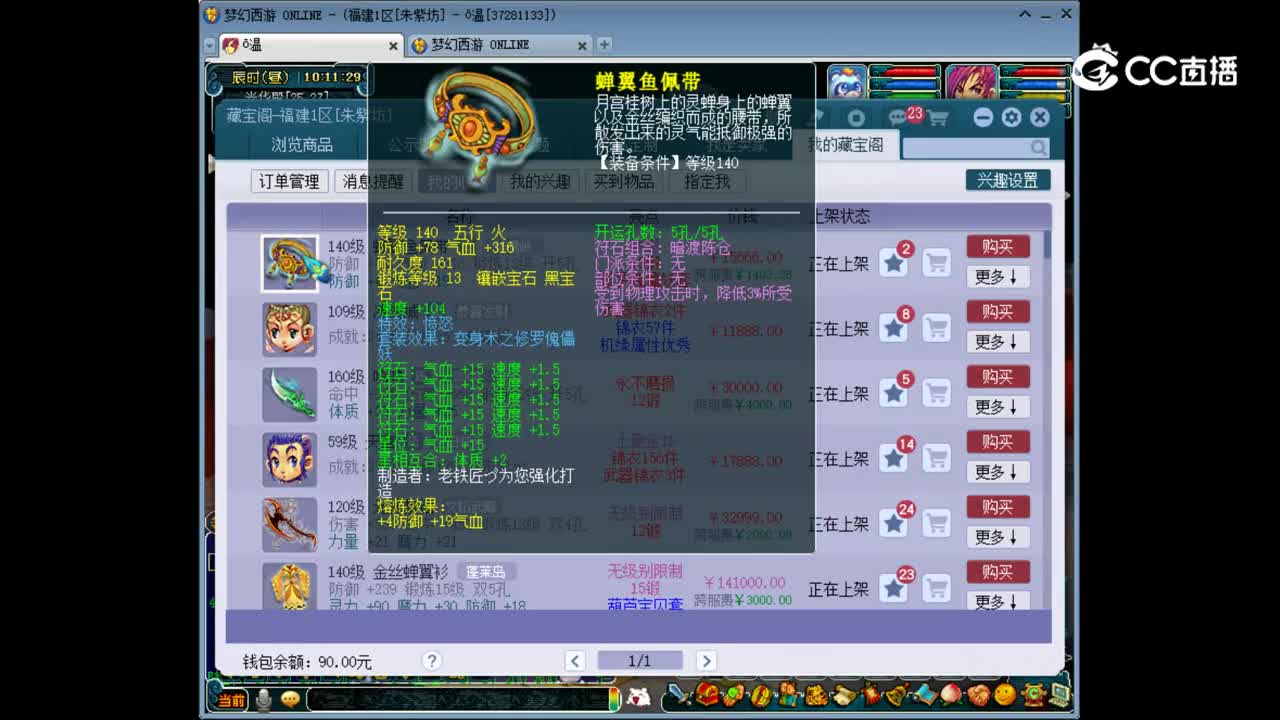Click the computer system icon at bottom right

[1060, 695]
